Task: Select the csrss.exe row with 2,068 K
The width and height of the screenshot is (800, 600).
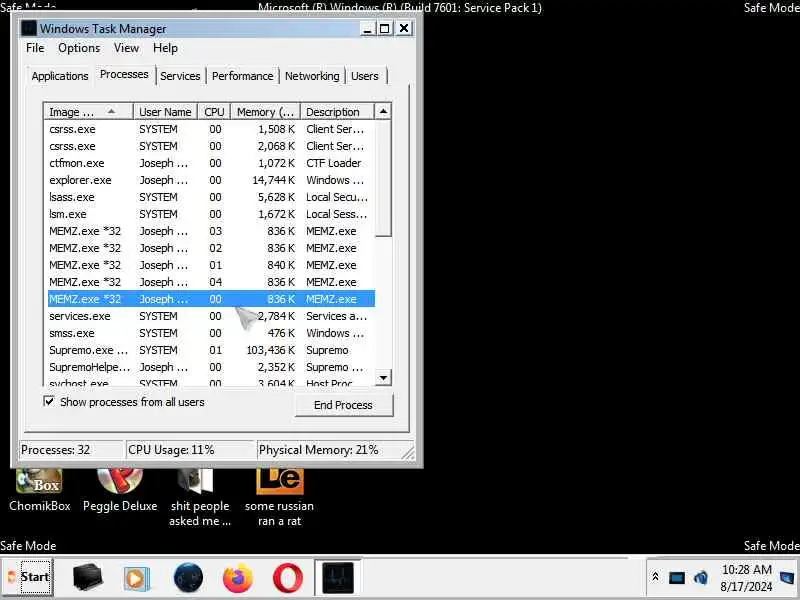Action: tap(211, 146)
